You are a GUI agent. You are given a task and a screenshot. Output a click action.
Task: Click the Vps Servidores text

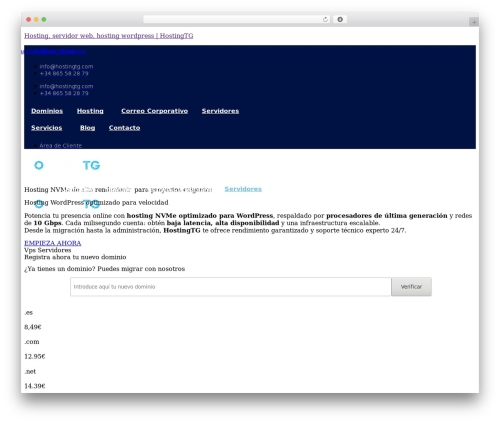click(x=48, y=250)
